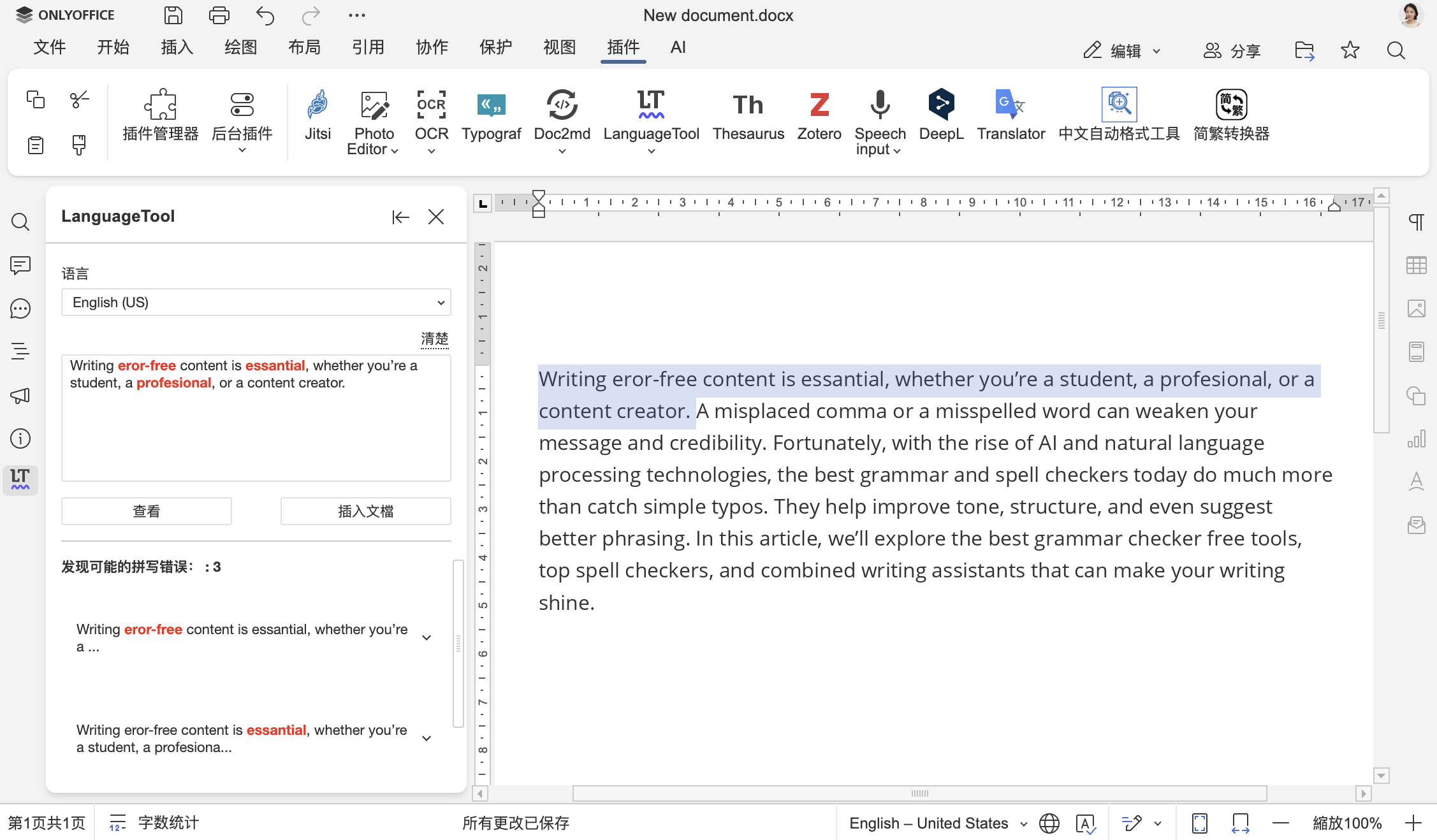Click the 查看 check button
The image size is (1437, 840).
tap(146, 511)
